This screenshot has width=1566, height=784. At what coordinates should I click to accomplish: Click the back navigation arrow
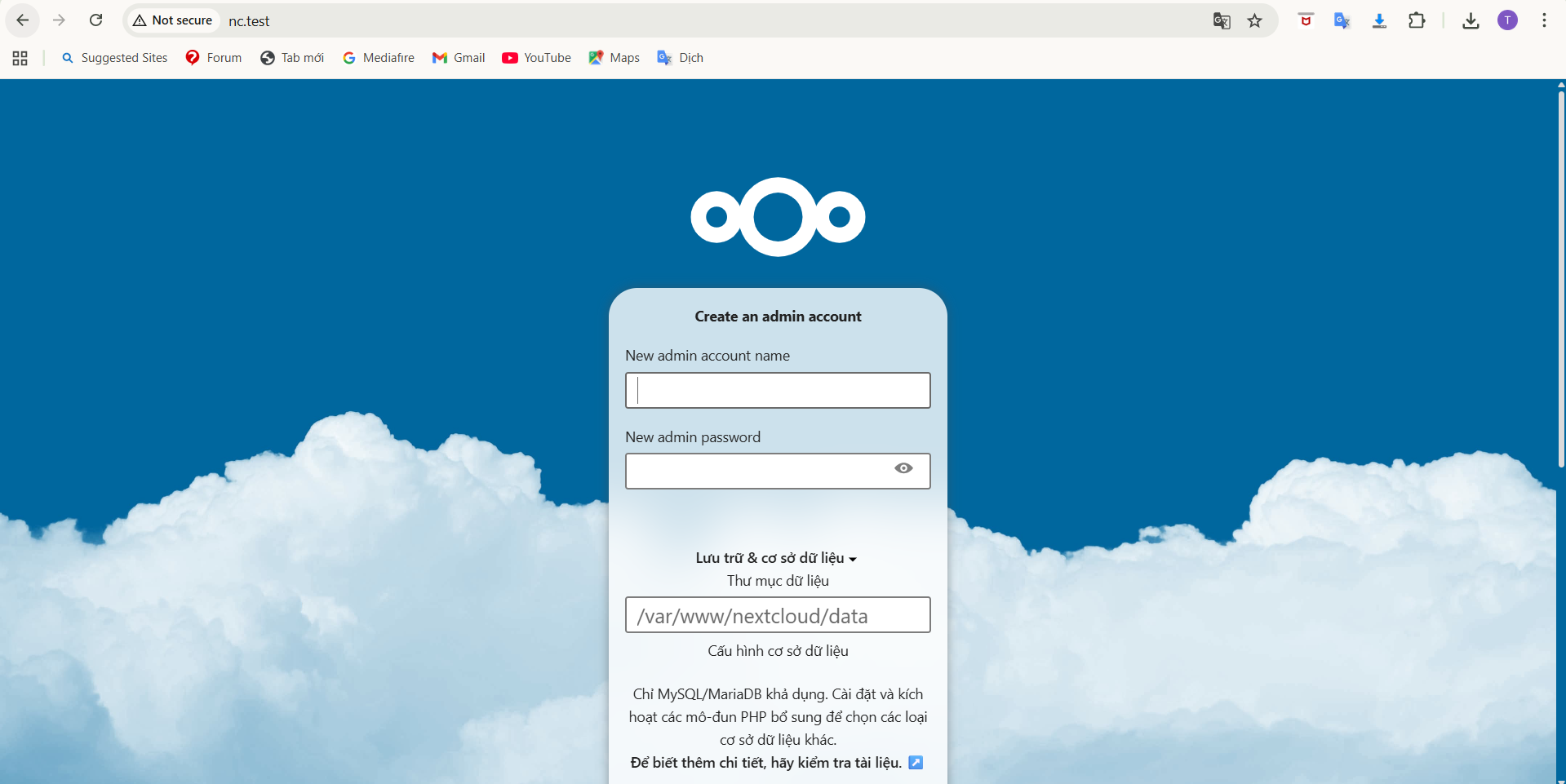pyautogui.click(x=22, y=20)
